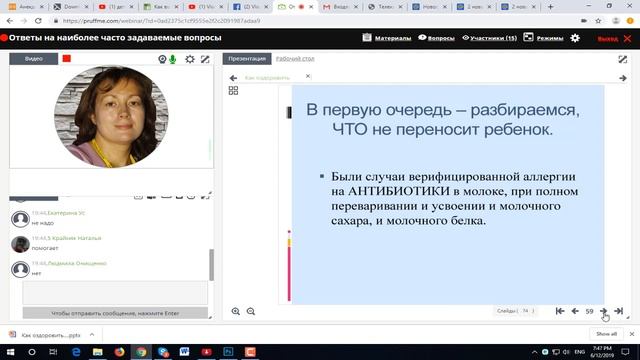Click the Материалы clipboard icon
The width and height of the screenshot is (640, 360).
367,38
